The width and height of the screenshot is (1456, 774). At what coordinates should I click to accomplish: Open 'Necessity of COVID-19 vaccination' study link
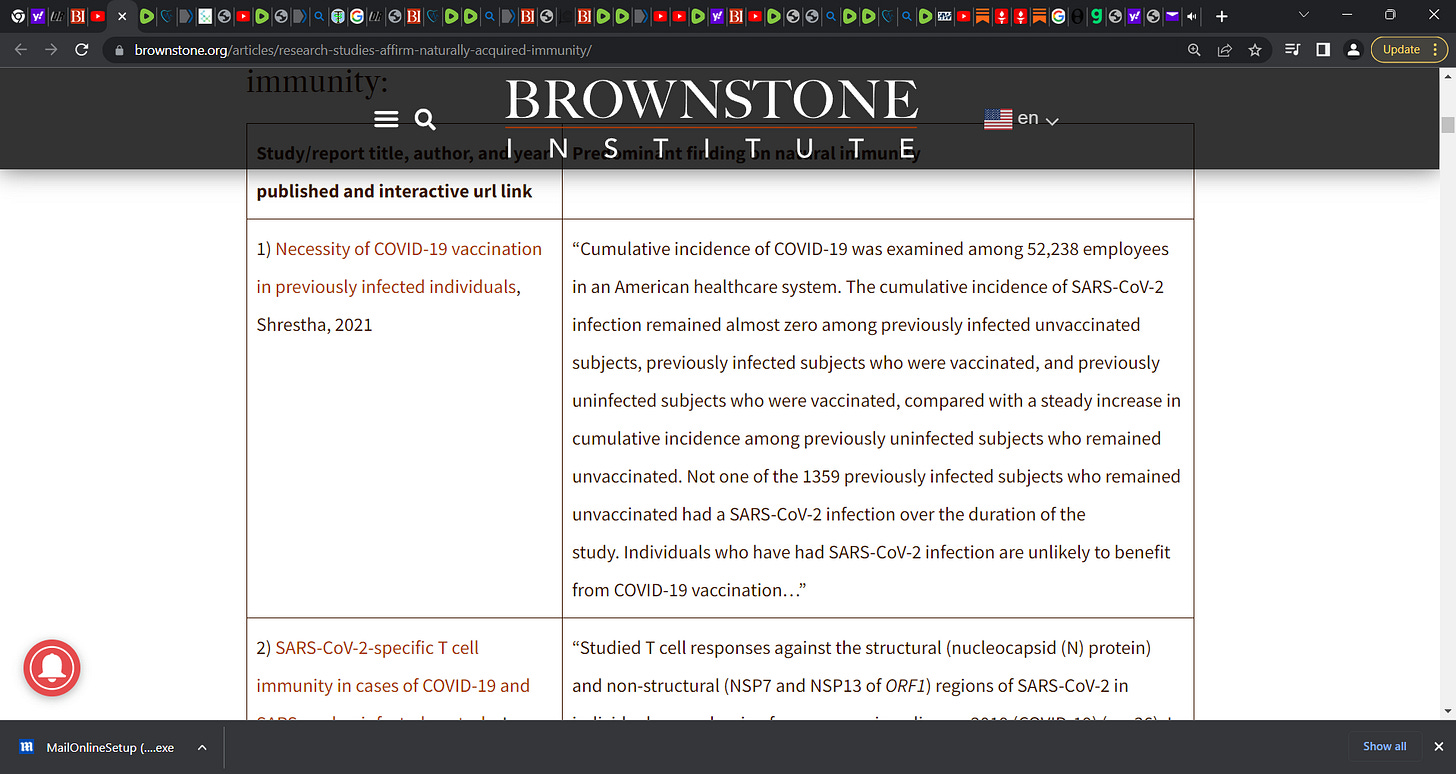tap(399, 267)
